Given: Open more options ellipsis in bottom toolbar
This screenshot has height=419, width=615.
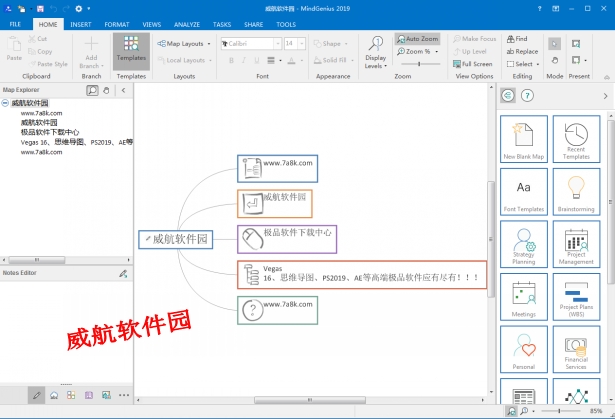Looking at the screenshot, I should (x=124, y=395).
